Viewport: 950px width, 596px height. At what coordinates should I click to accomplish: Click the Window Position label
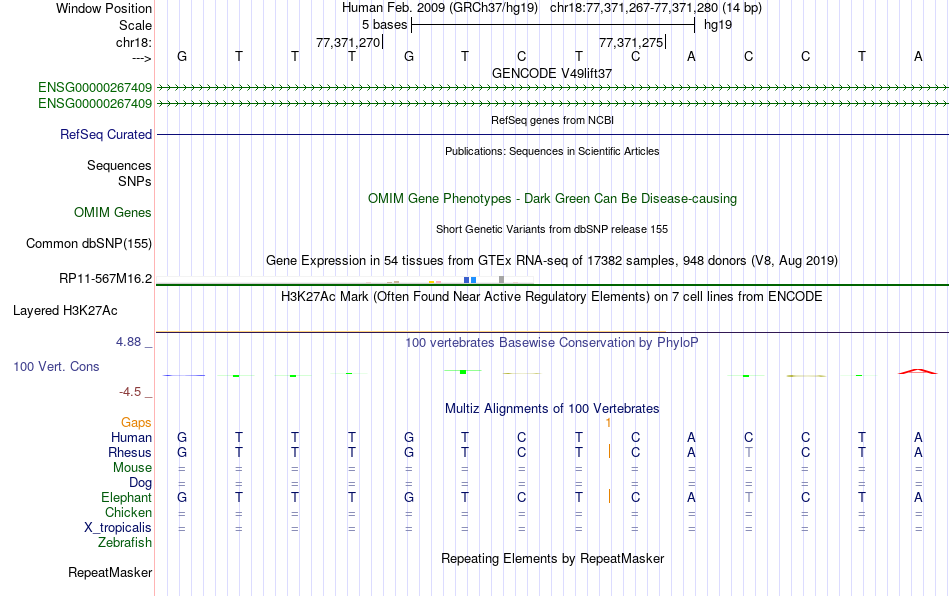104,8
